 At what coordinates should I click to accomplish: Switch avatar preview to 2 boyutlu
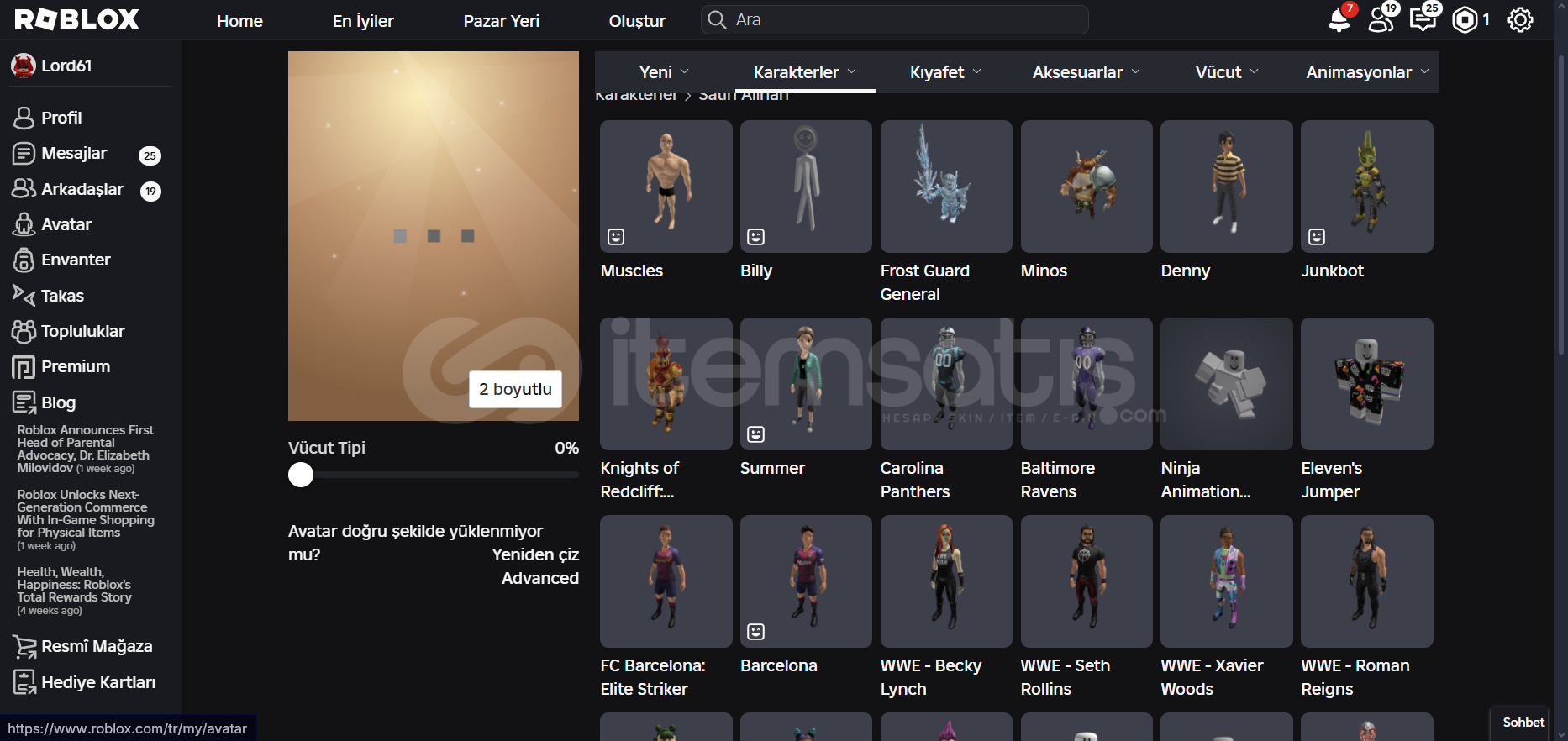pyautogui.click(x=515, y=389)
